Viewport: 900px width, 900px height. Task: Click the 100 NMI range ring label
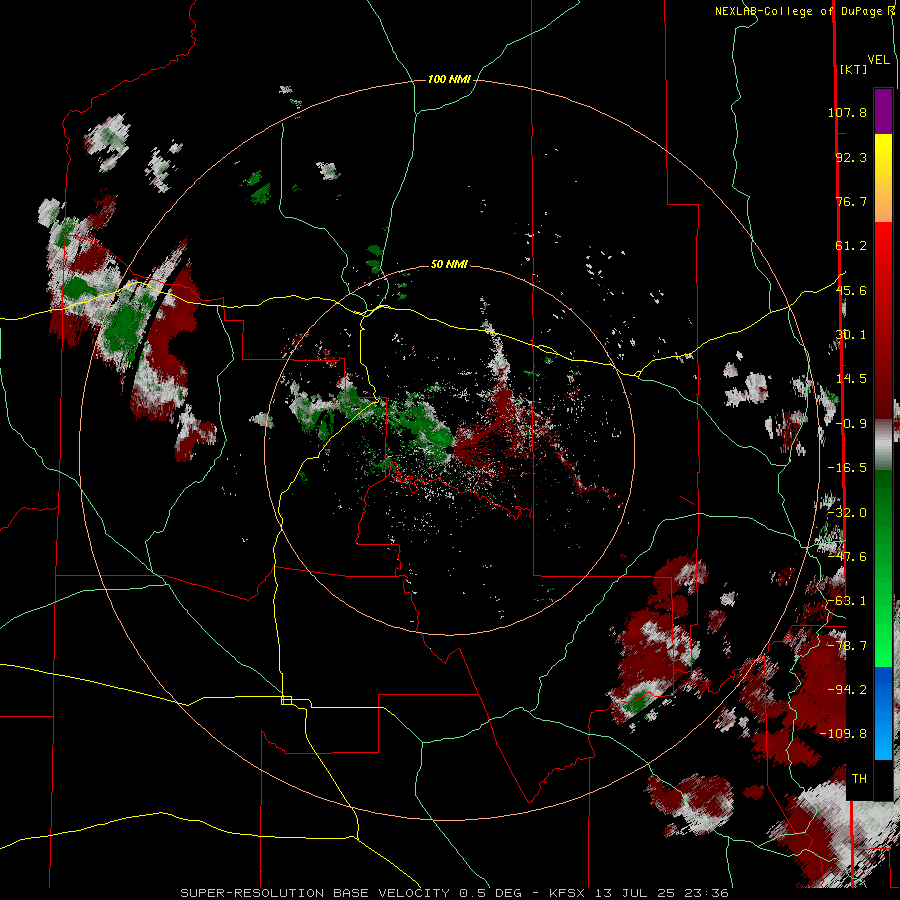pyautogui.click(x=449, y=79)
